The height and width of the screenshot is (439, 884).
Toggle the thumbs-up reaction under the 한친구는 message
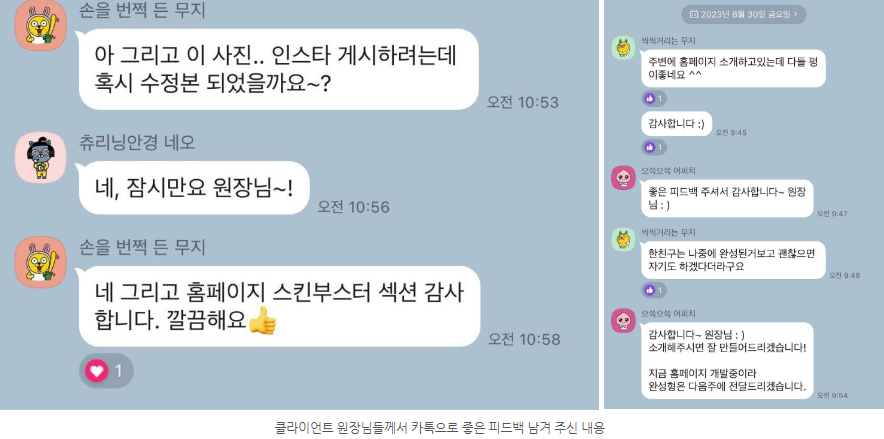point(654,290)
